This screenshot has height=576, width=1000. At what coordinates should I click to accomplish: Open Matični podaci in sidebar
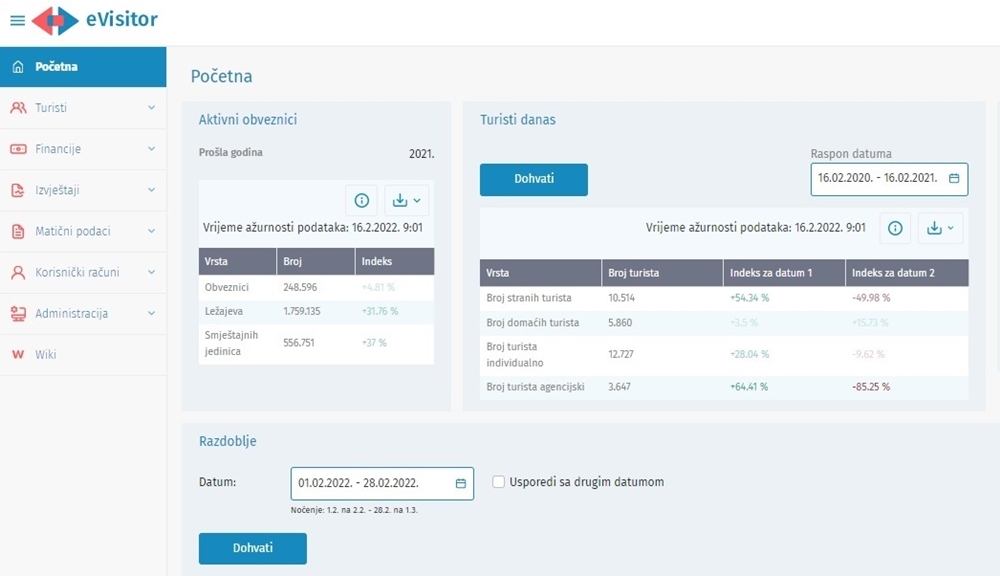(72, 231)
